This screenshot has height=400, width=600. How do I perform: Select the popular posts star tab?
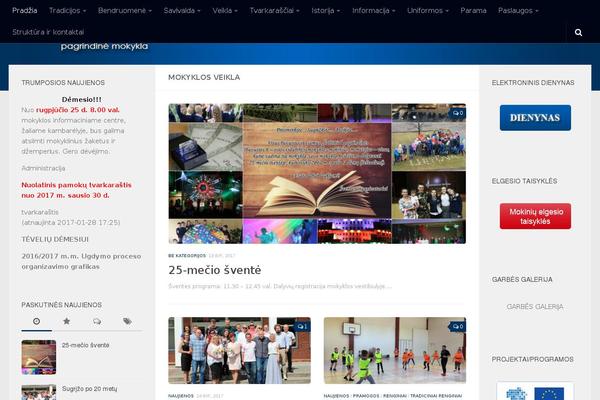click(67, 322)
